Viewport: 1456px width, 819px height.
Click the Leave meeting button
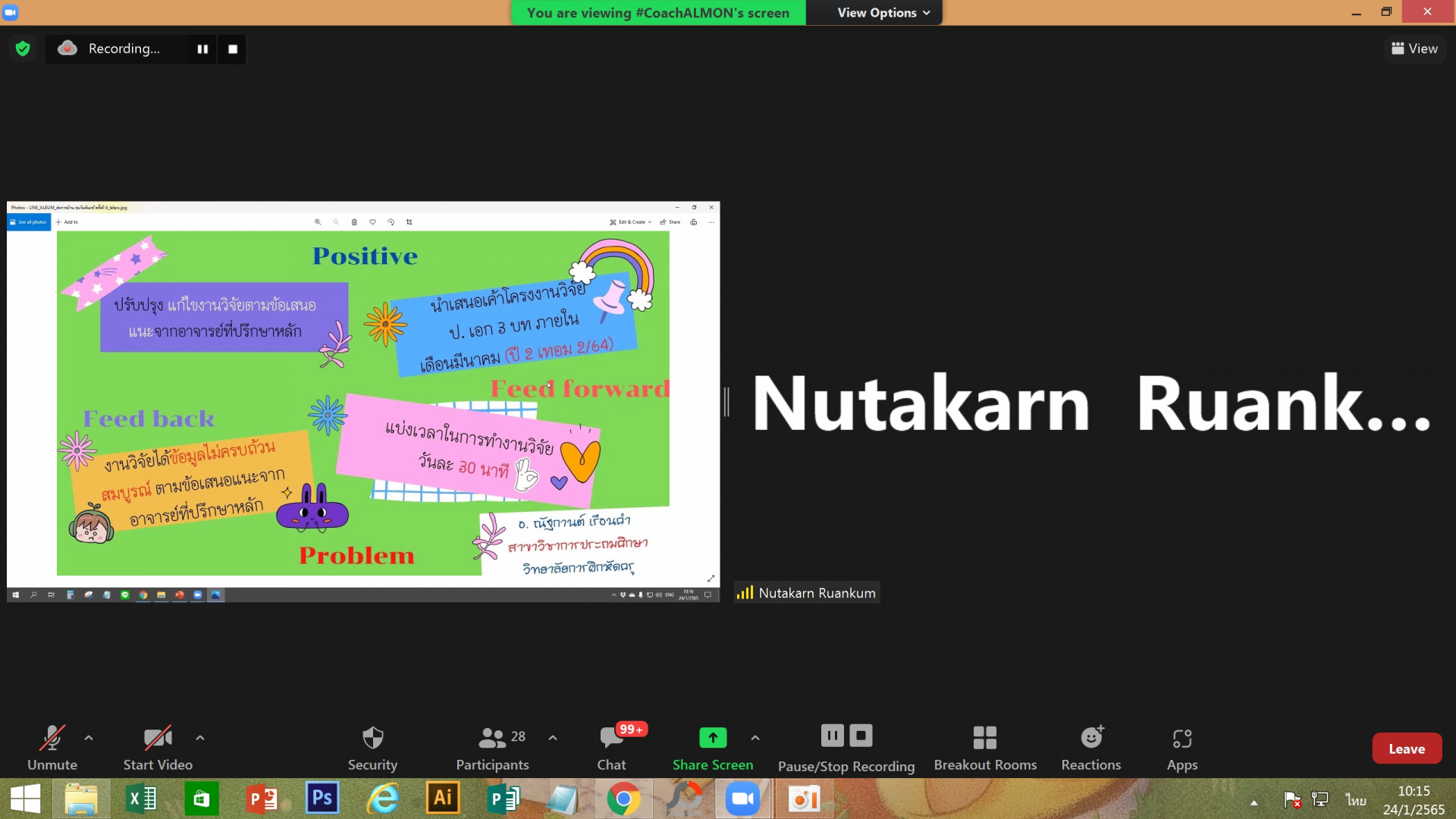pos(1407,748)
